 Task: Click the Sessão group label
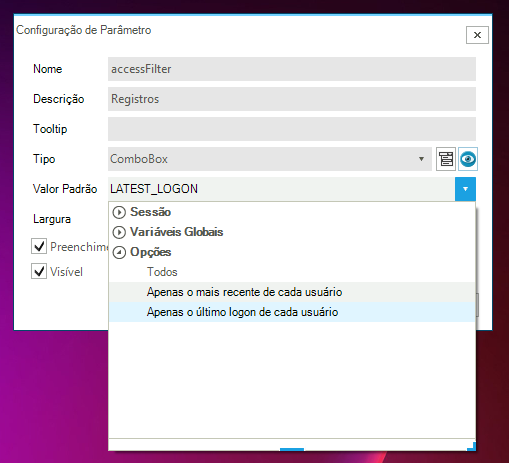tap(151, 212)
